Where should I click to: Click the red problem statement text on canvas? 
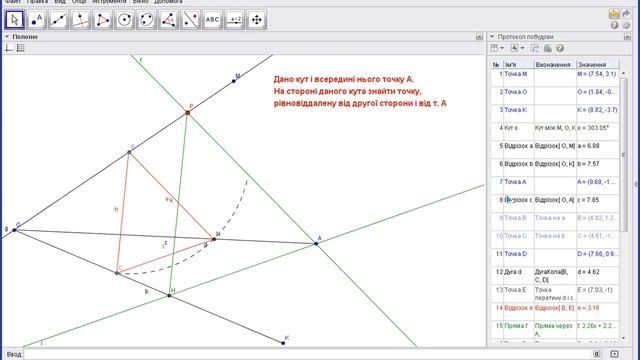point(360,91)
